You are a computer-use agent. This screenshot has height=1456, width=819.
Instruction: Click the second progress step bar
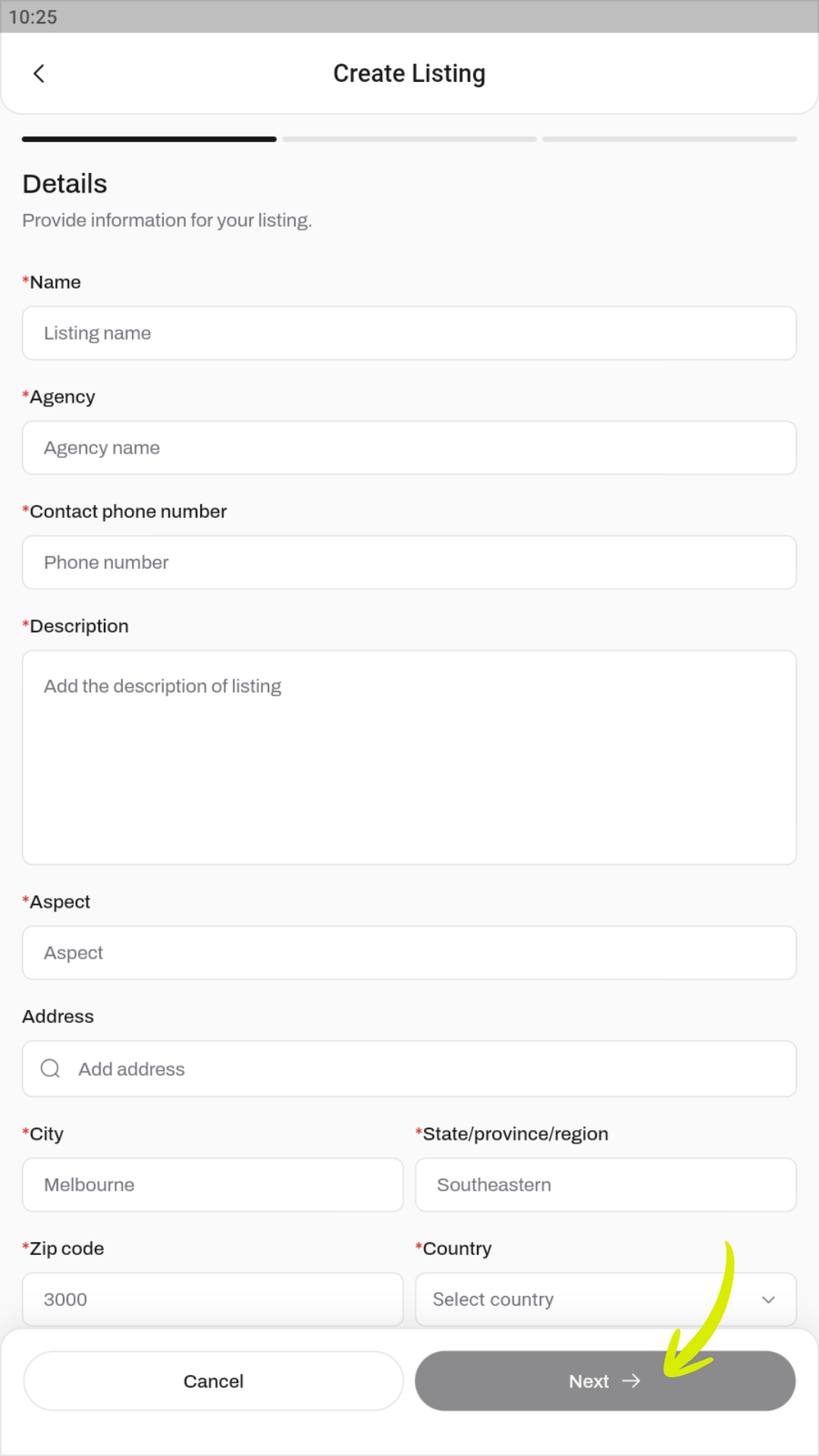point(409,140)
